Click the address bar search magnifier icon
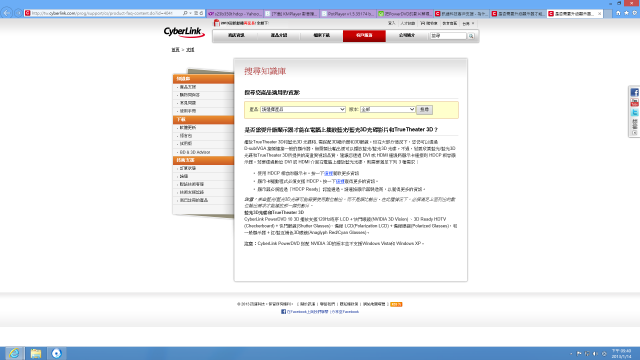 185,13
